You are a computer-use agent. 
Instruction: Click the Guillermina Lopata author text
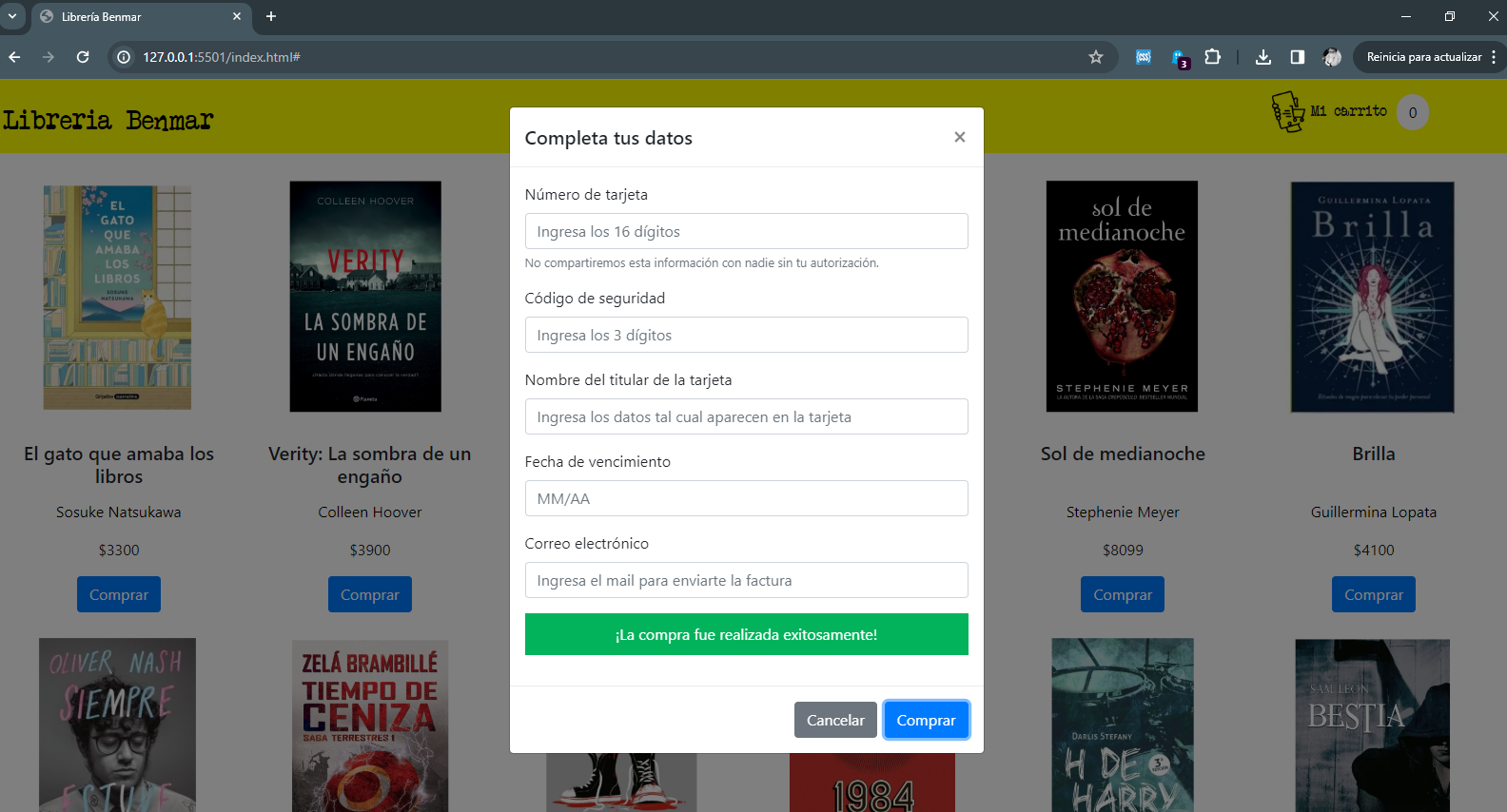pos(1374,512)
